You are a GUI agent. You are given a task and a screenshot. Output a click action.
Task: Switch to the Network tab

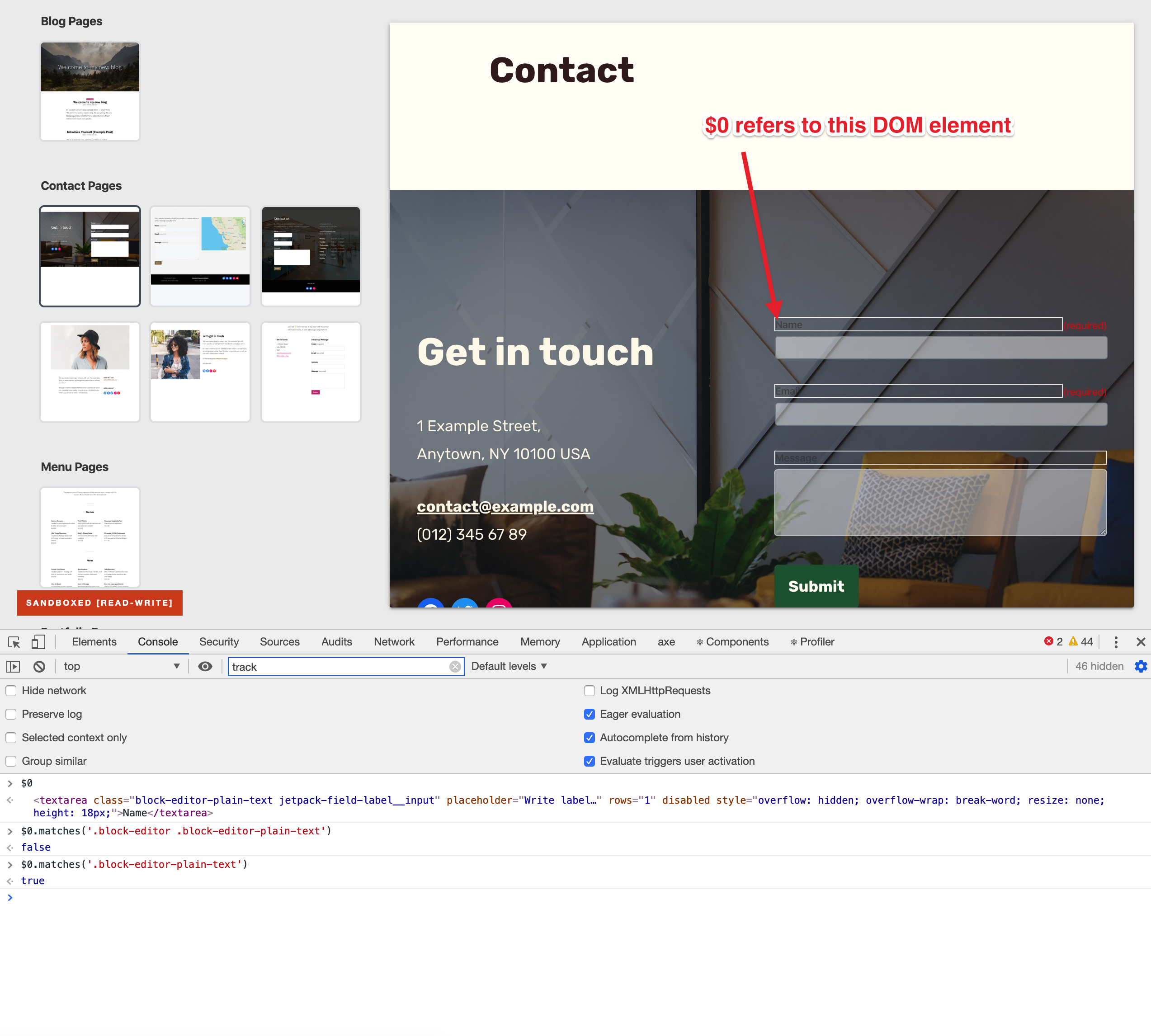click(x=394, y=642)
